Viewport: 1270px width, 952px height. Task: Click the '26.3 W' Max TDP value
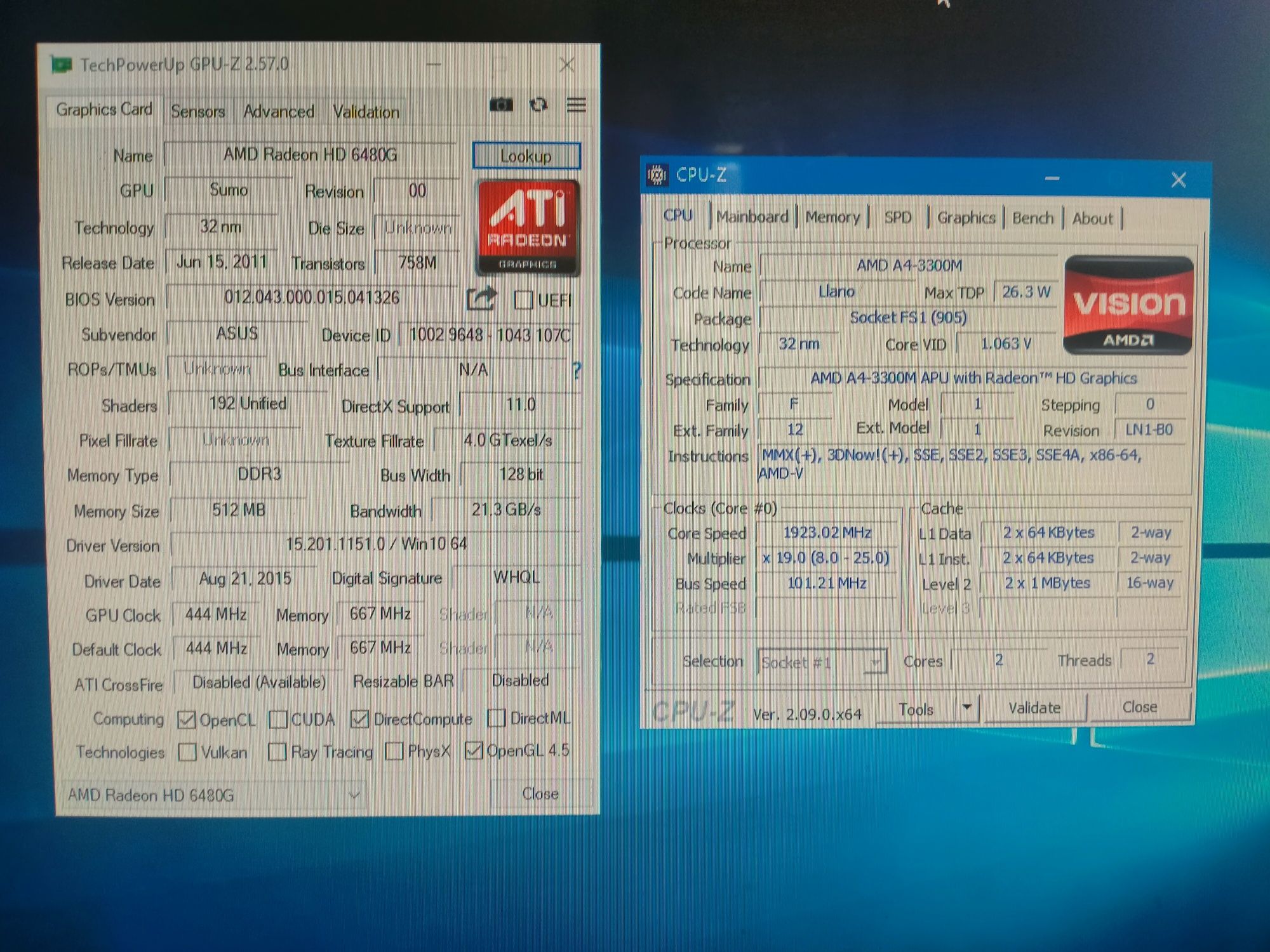(x=1026, y=292)
